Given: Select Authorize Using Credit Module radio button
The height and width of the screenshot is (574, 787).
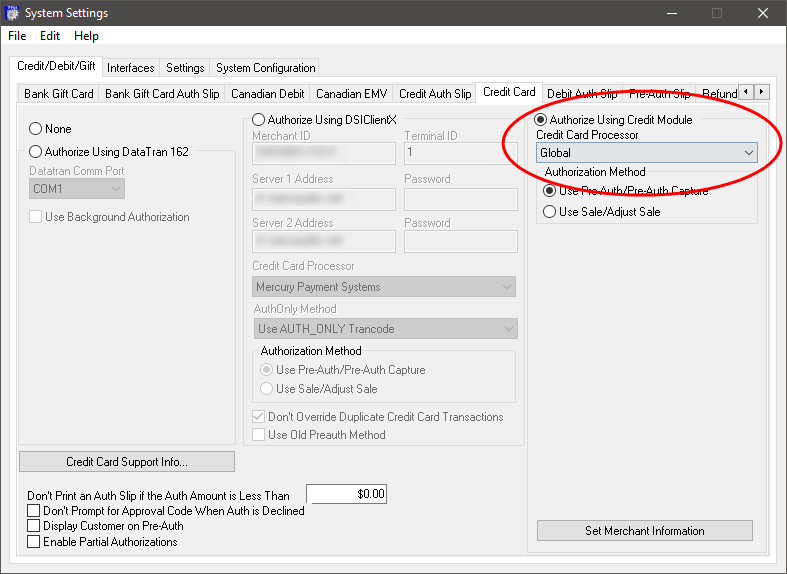Looking at the screenshot, I should coord(541,120).
